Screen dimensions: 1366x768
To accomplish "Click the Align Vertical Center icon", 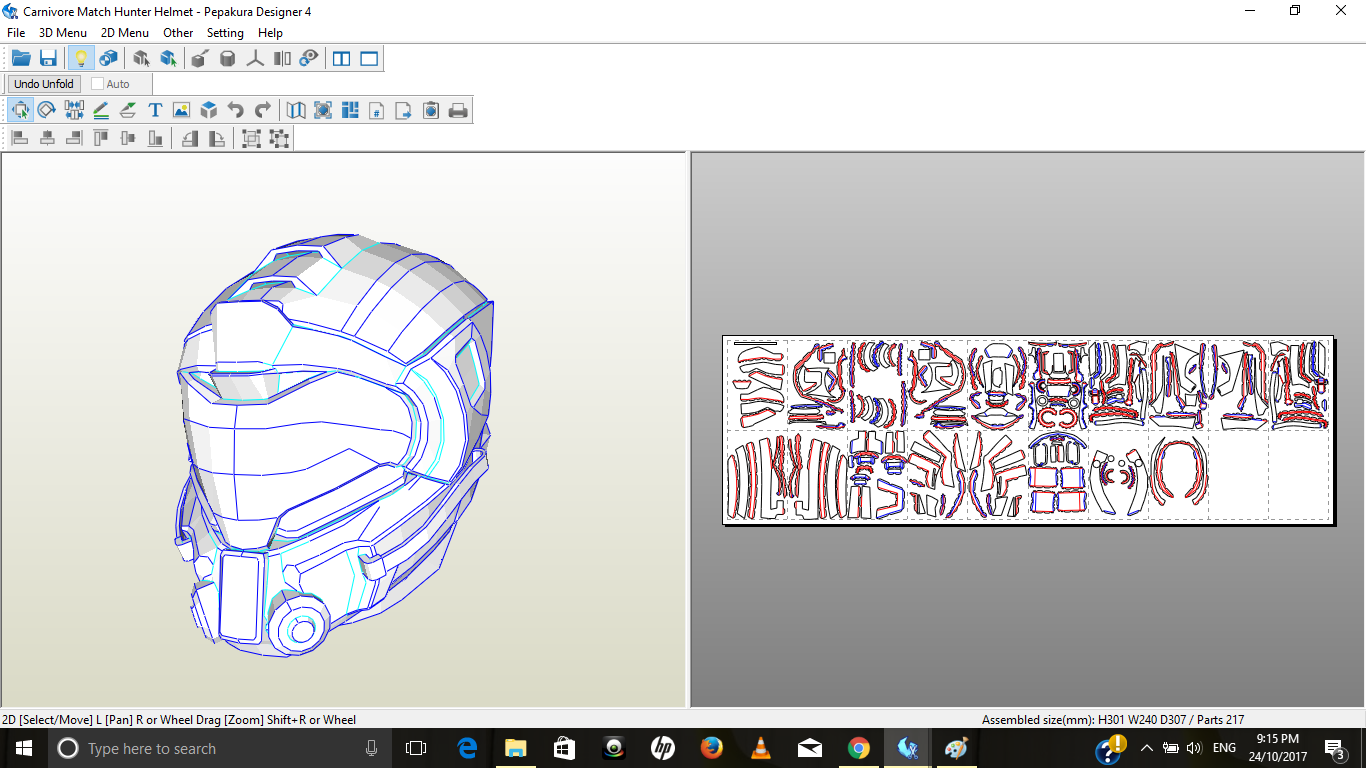I will [x=128, y=138].
